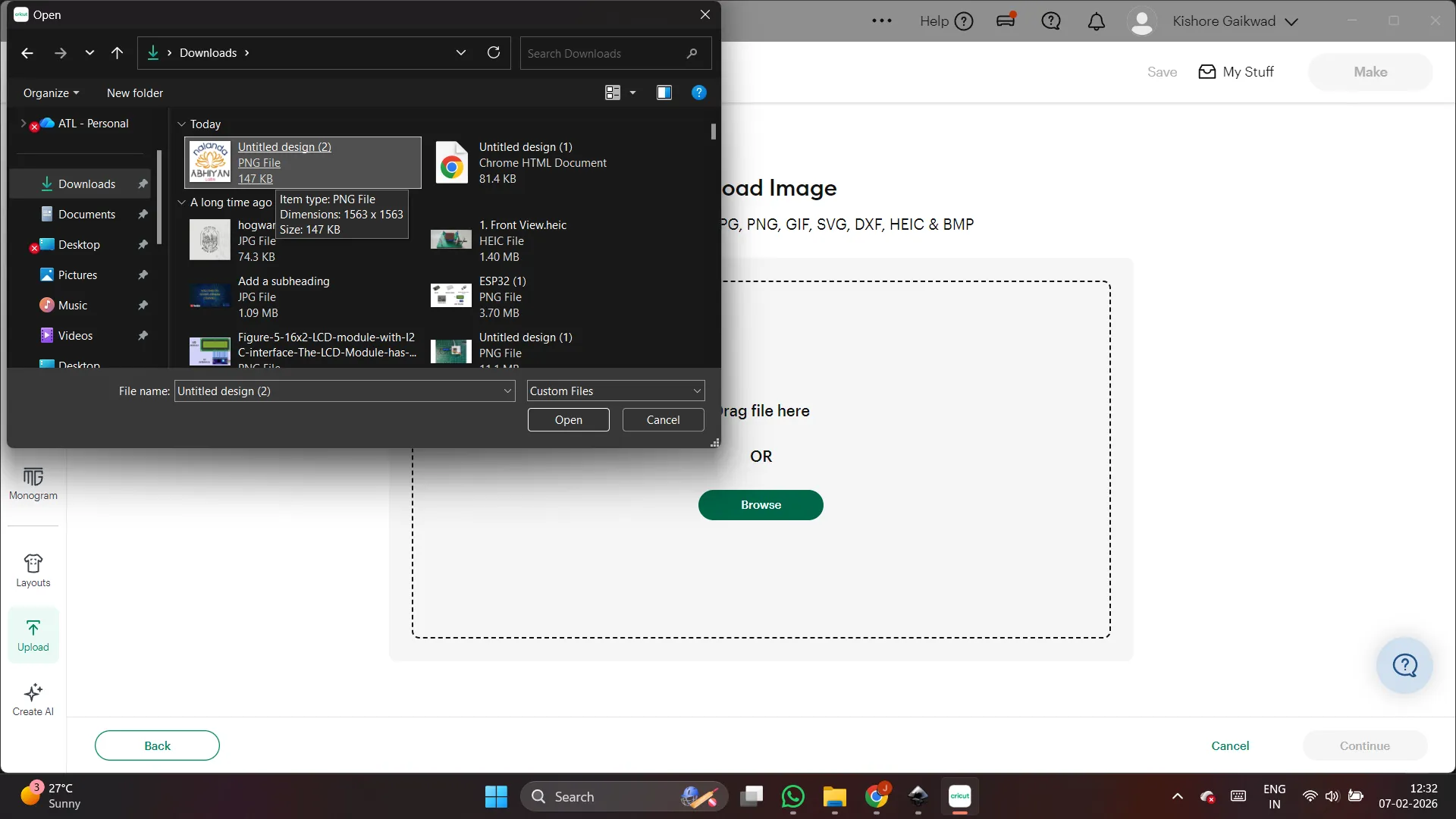Click the Open button in the dialog

pos(568,419)
